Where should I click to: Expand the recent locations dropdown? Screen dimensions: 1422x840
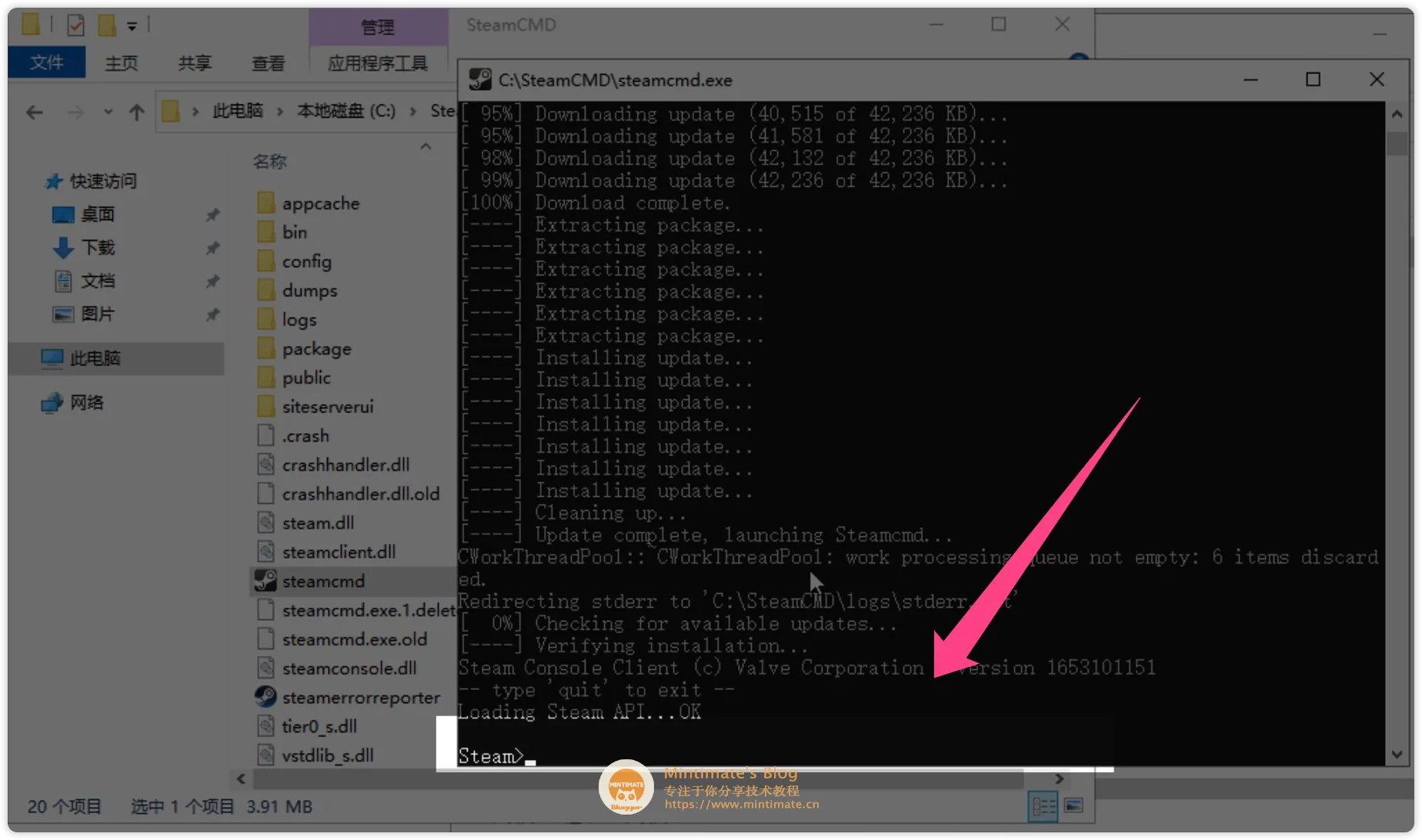(108, 112)
